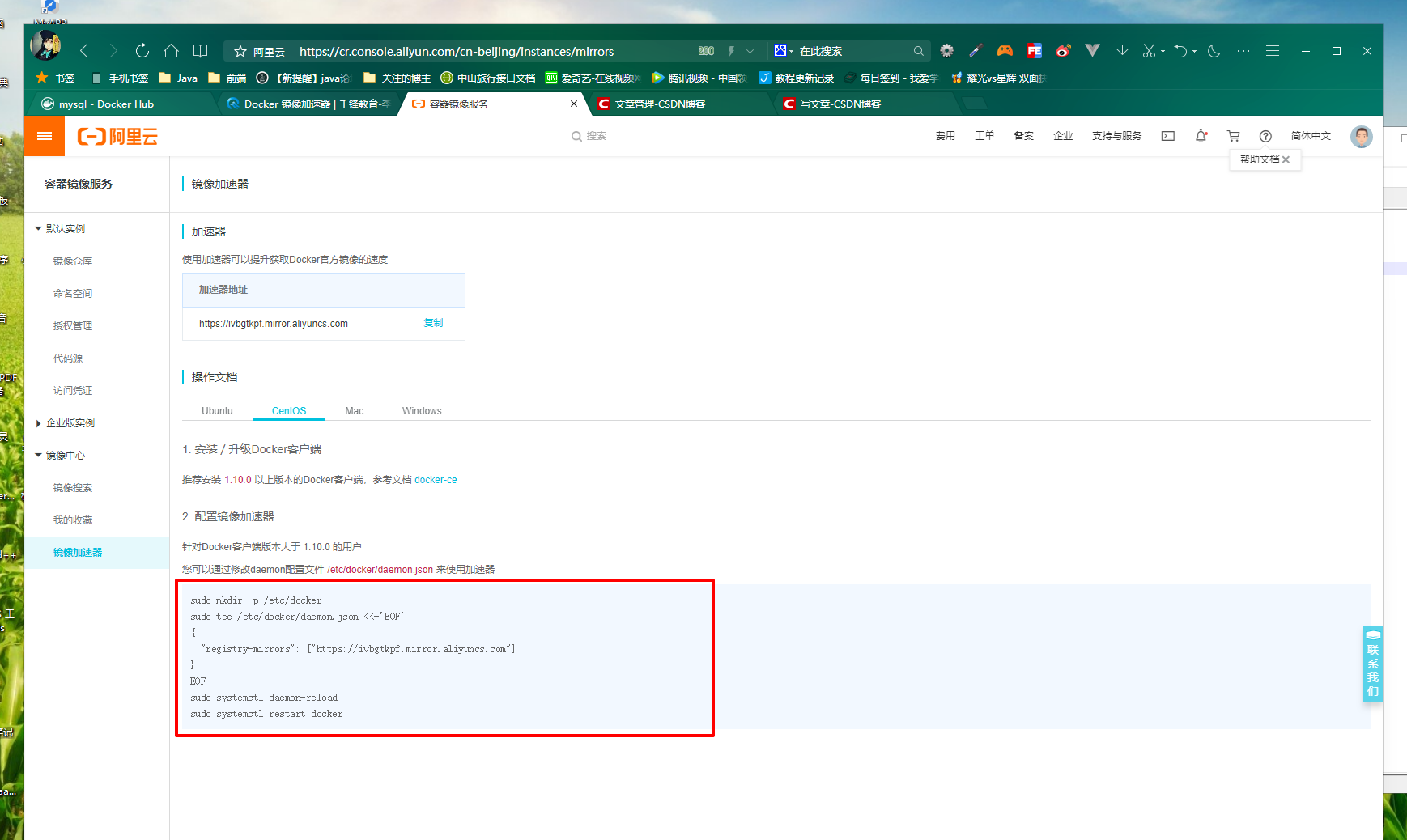Click the browser profile avatar

pos(45,45)
